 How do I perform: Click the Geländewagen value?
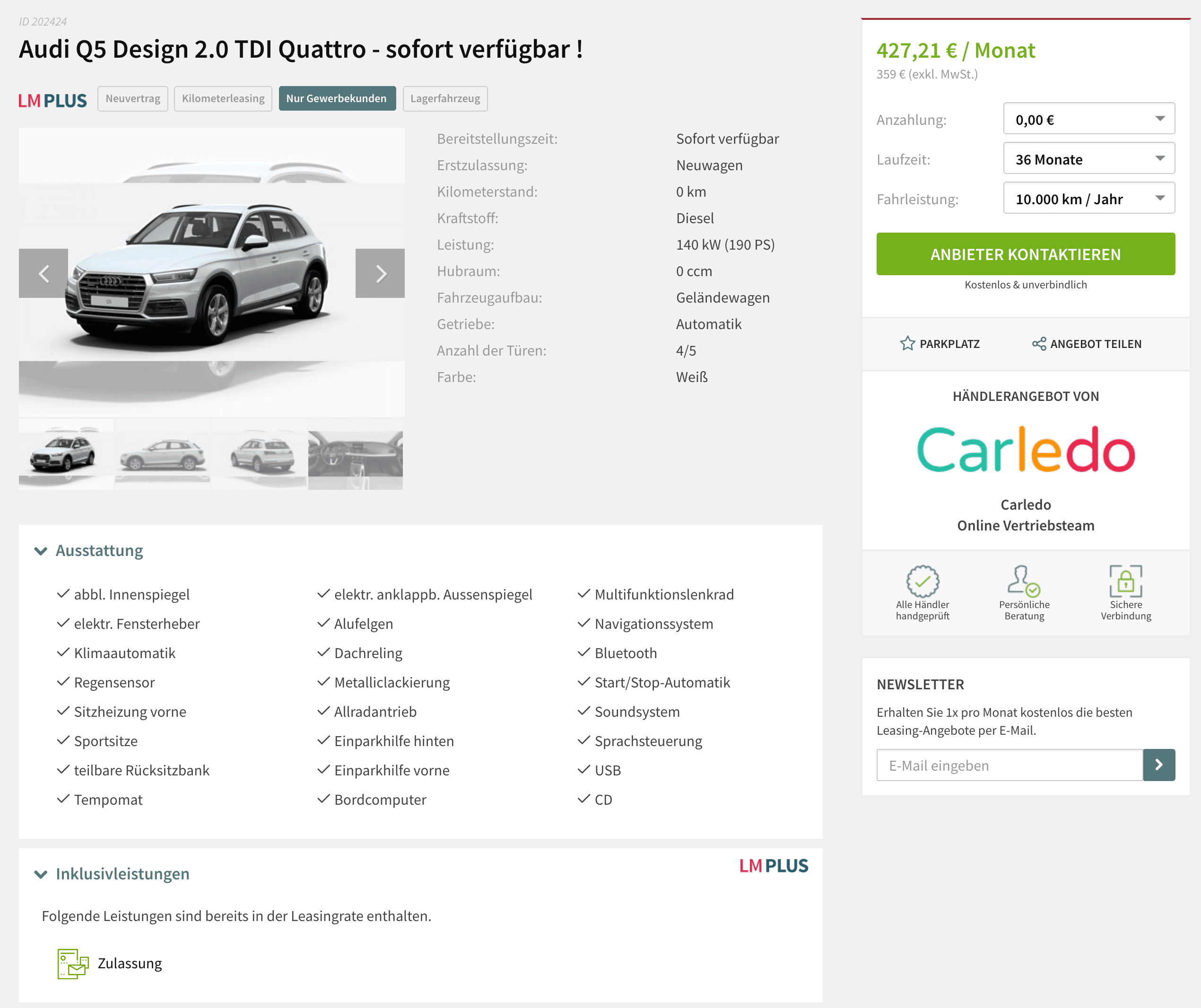pos(722,297)
